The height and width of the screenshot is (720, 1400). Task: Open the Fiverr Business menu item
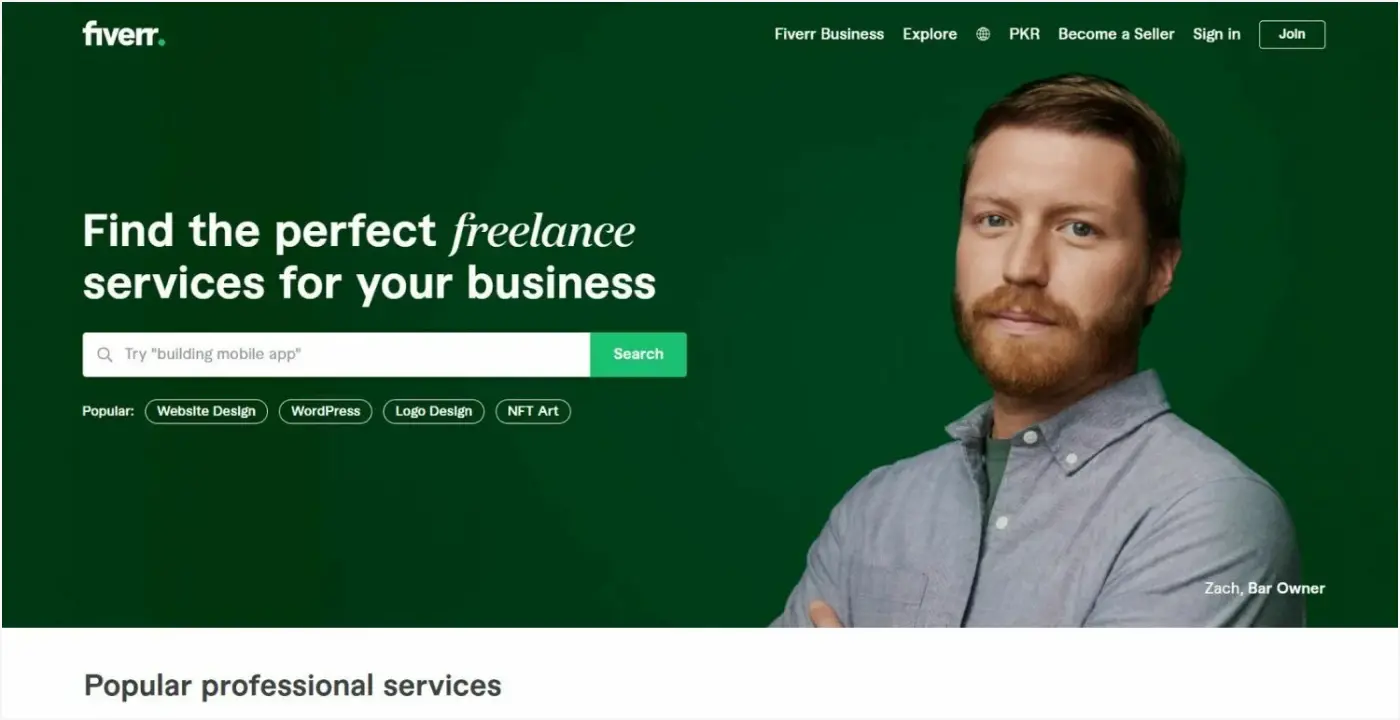(x=829, y=34)
